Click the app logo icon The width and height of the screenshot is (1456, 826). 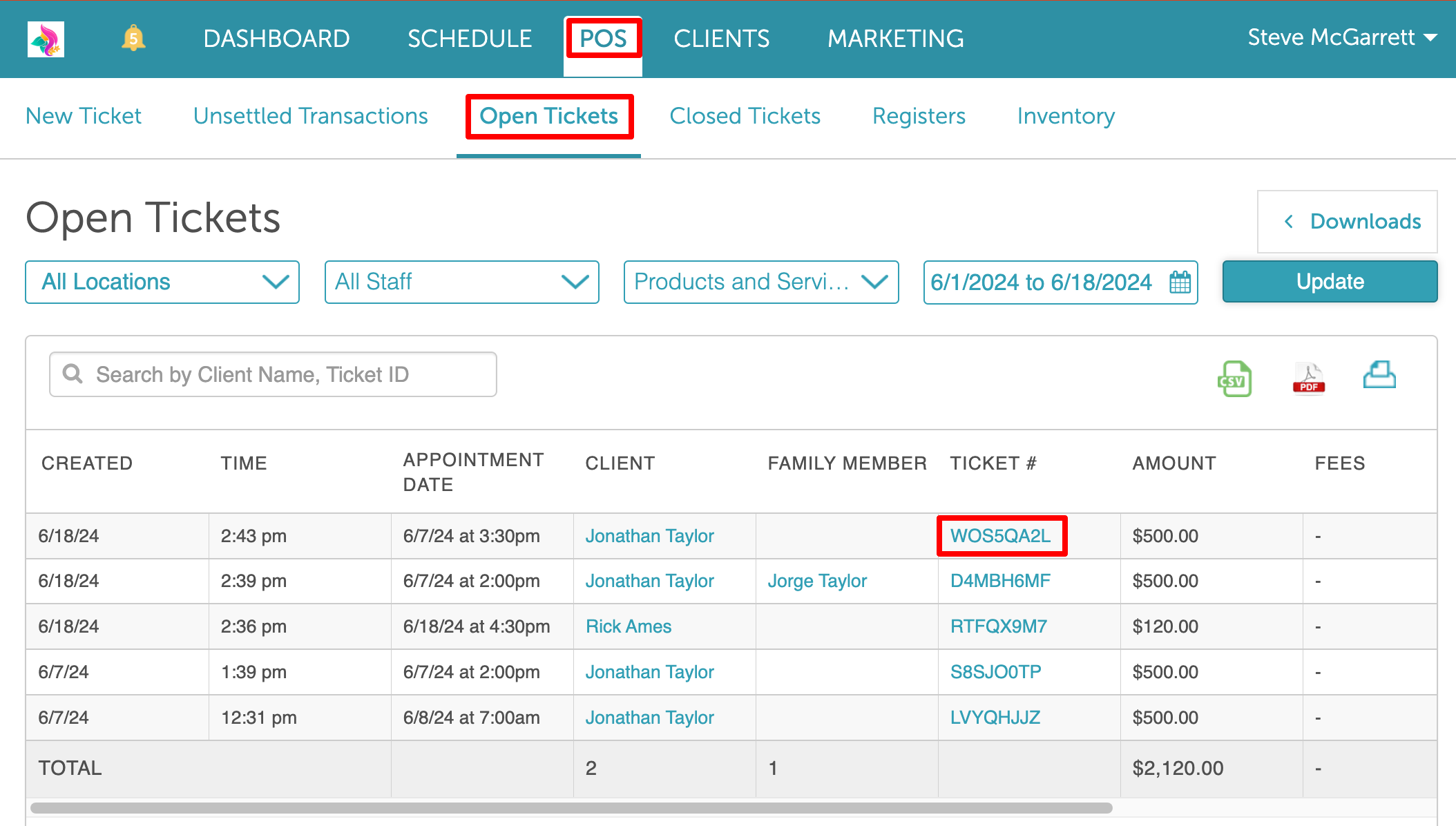46,39
